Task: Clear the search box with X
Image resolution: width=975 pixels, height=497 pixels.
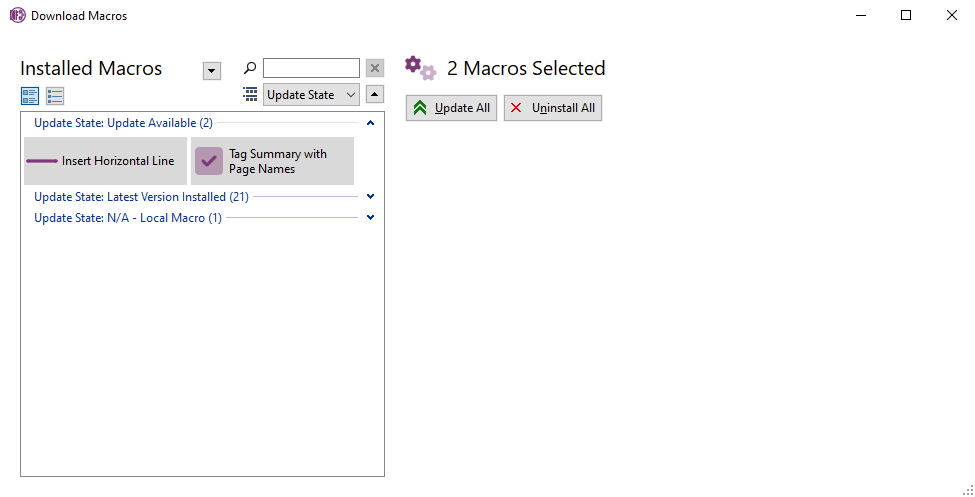Action: point(375,68)
